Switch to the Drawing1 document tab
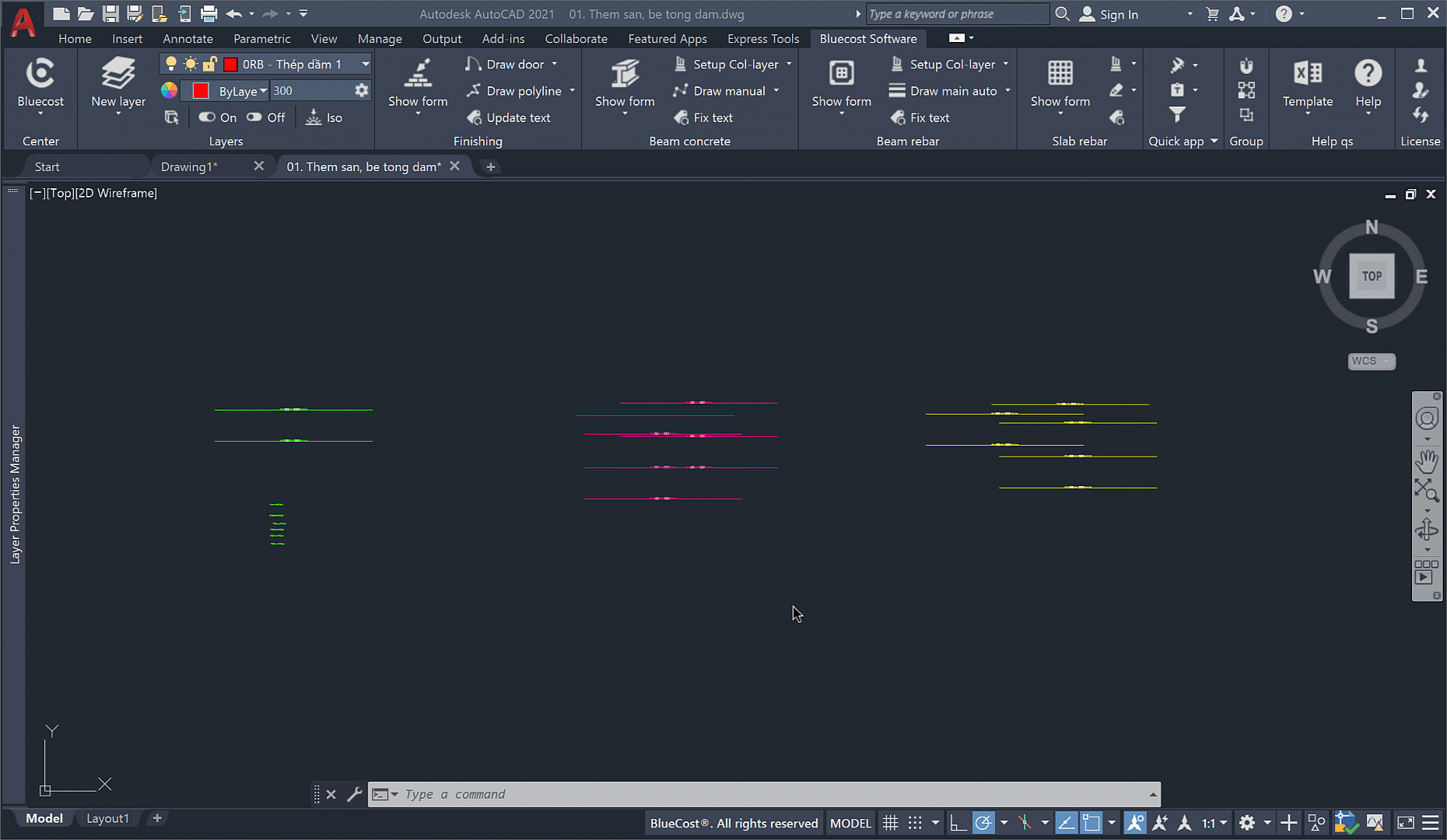The image size is (1447, 840). tap(189, 166)
